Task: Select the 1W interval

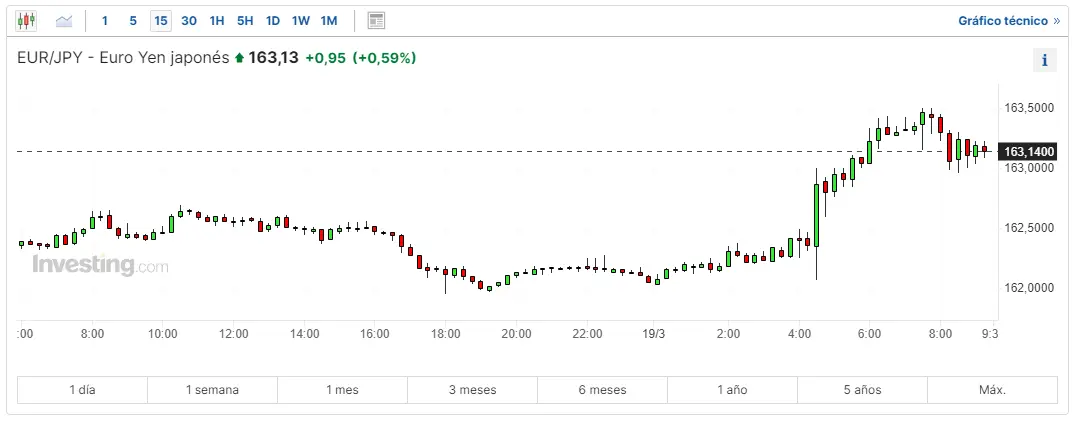Action: (300, 21)
